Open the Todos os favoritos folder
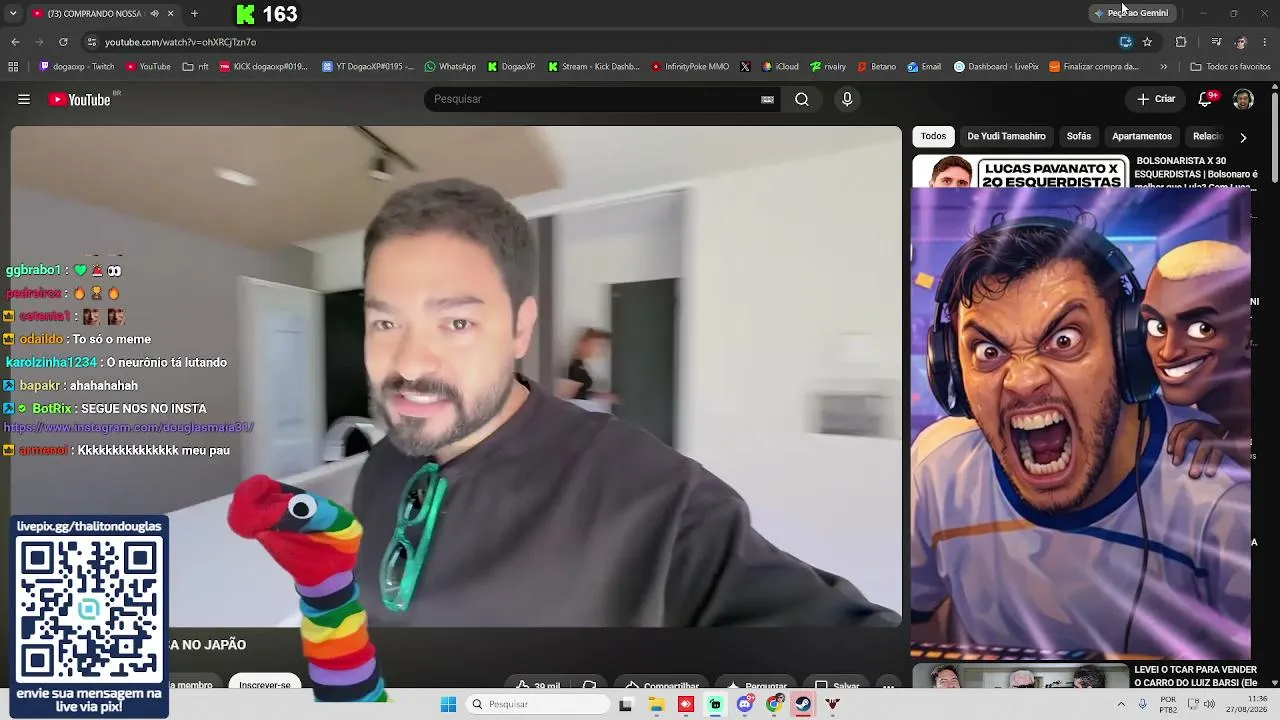This screenshot has height=720, width=1280. click(1230, 67)
